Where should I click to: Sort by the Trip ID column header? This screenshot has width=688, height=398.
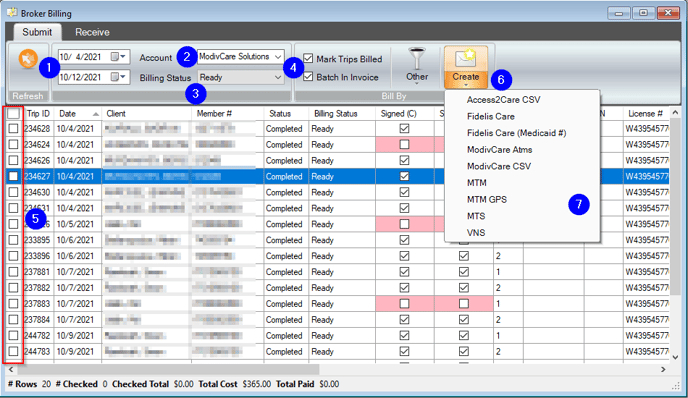[39, 114]
